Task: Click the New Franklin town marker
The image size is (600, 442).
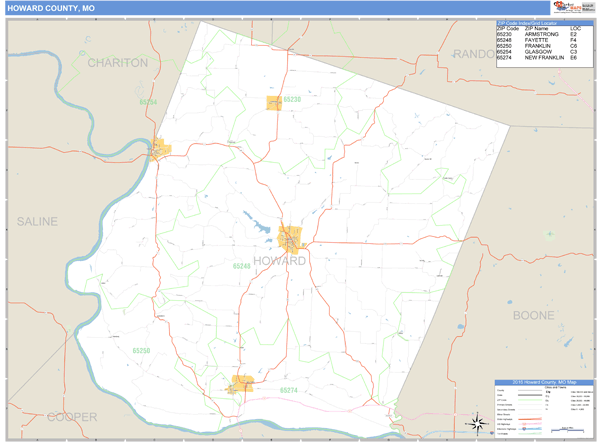Action: coord(242,383)
